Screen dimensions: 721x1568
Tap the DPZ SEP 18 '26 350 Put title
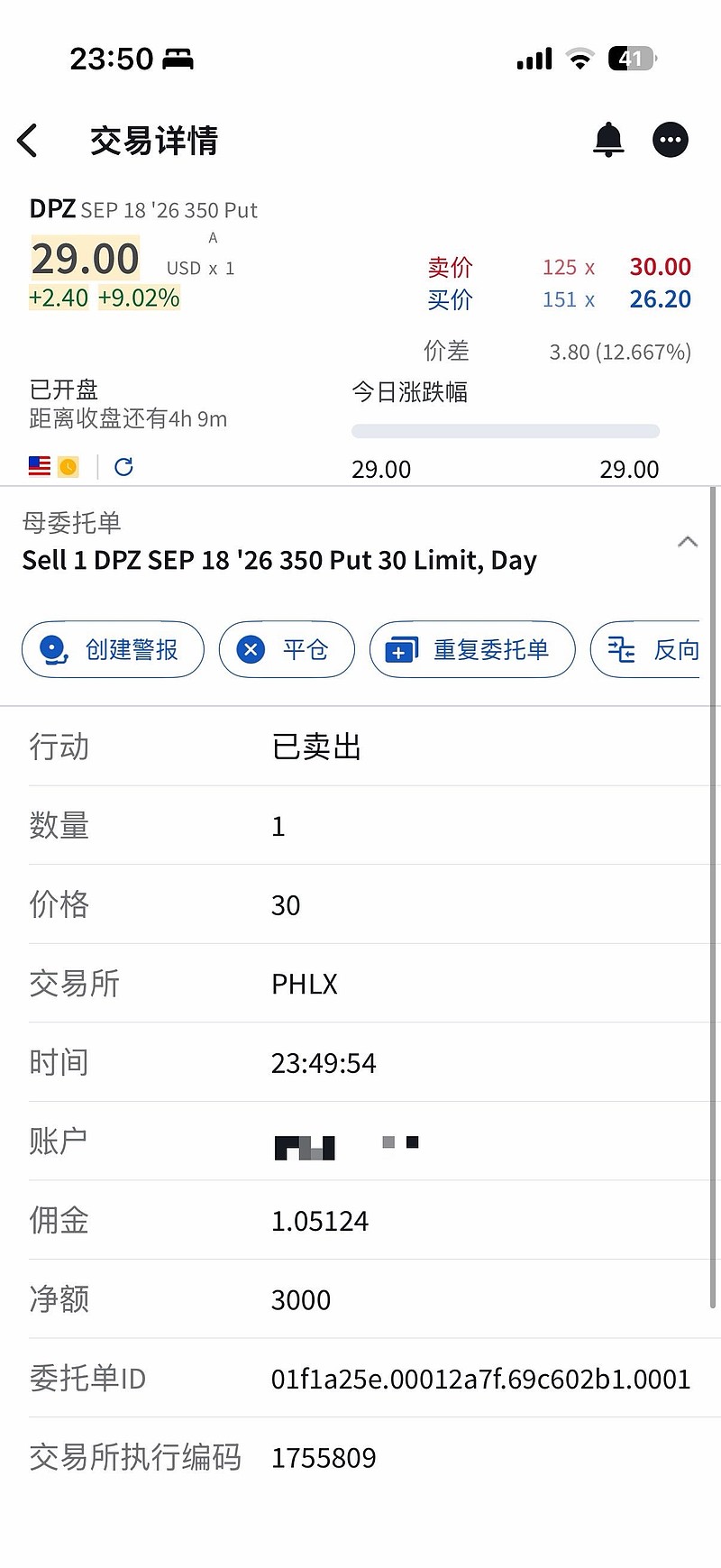pos(144,210)
